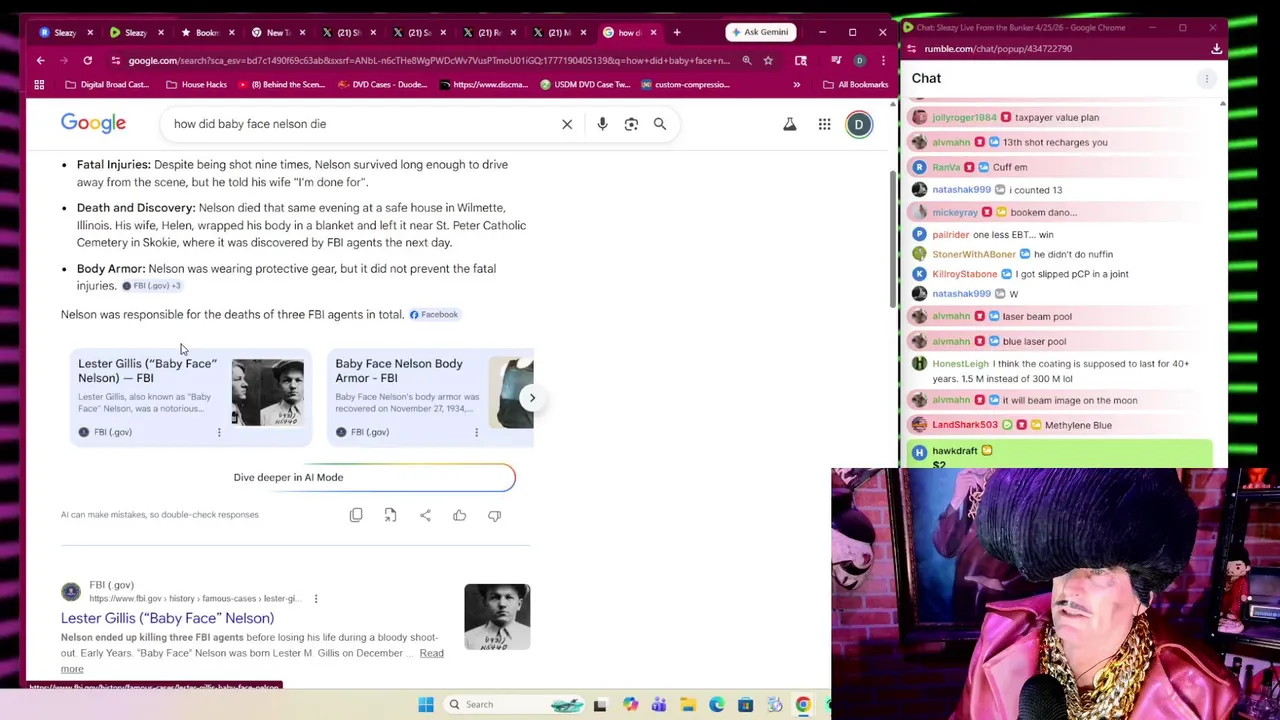This screenshot has width=1280, height=720.
Task: Show next source cards with arrow
Action: (x=532, y=398)
